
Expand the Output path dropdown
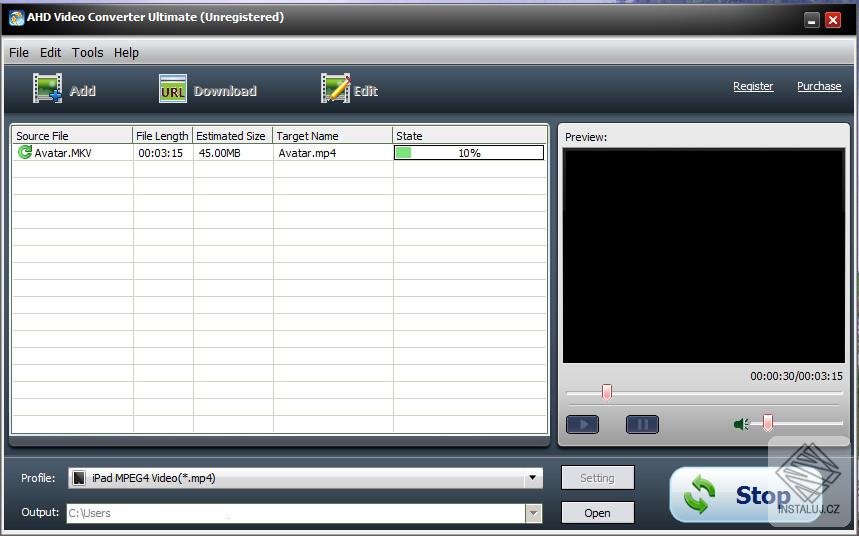pyautogui.click(x=534, y=514)
